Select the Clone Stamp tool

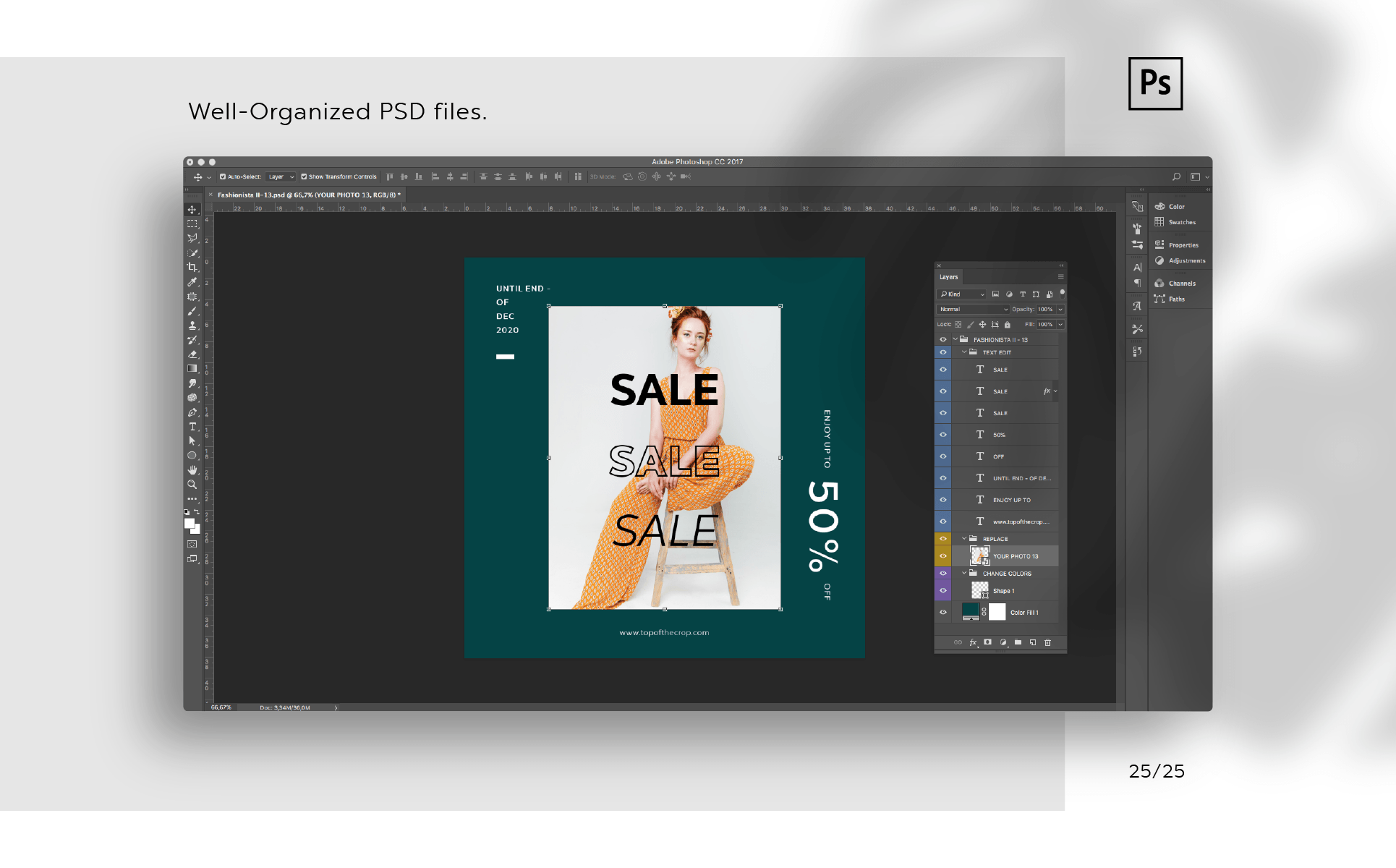192,325
